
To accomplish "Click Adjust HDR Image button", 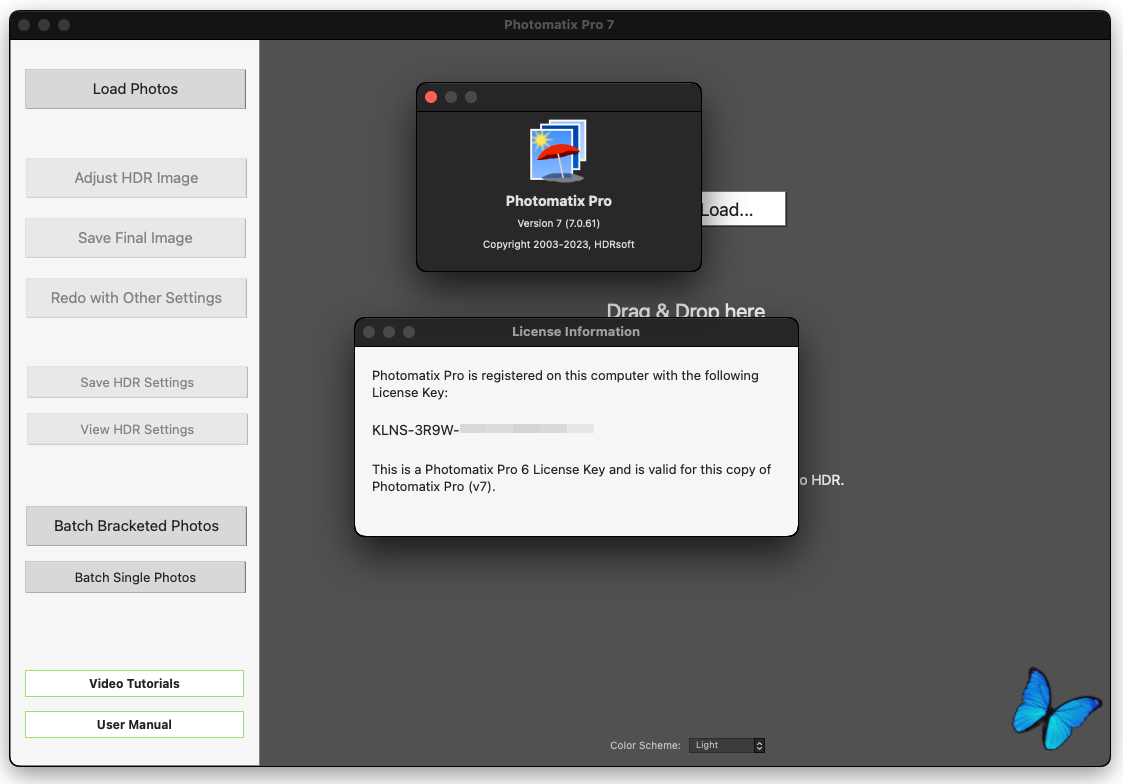I will coord(136,178).
